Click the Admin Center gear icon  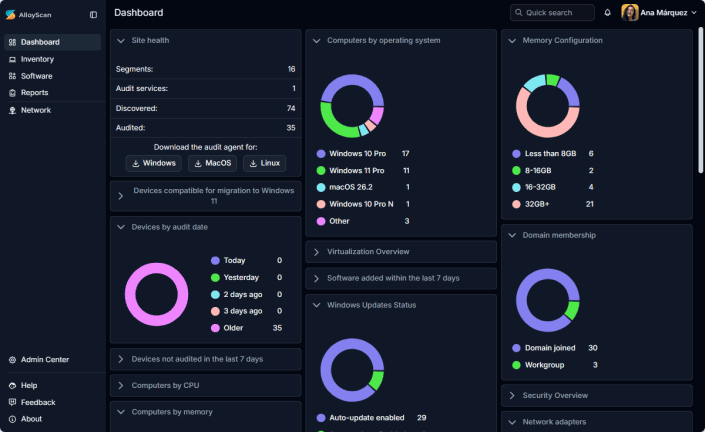[13, 360]
